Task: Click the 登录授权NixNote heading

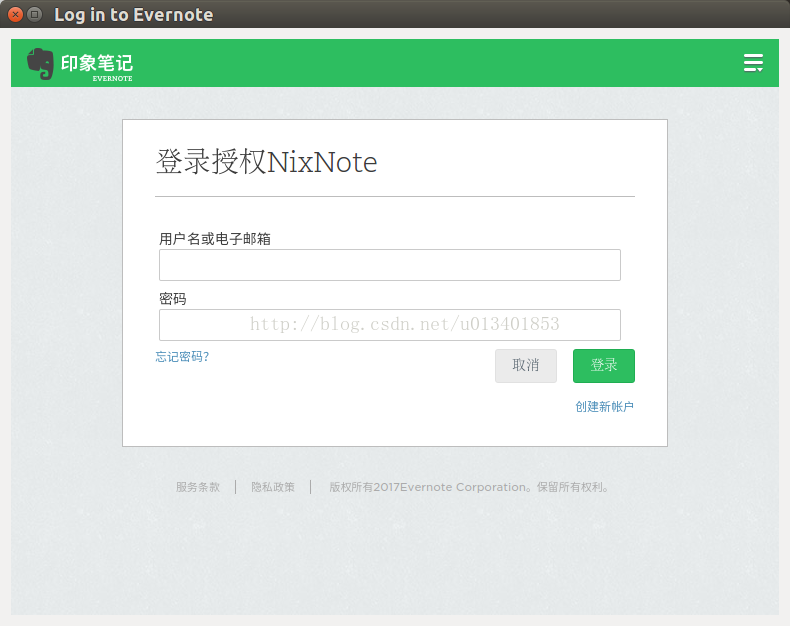Action: click(x=266, y=162)
